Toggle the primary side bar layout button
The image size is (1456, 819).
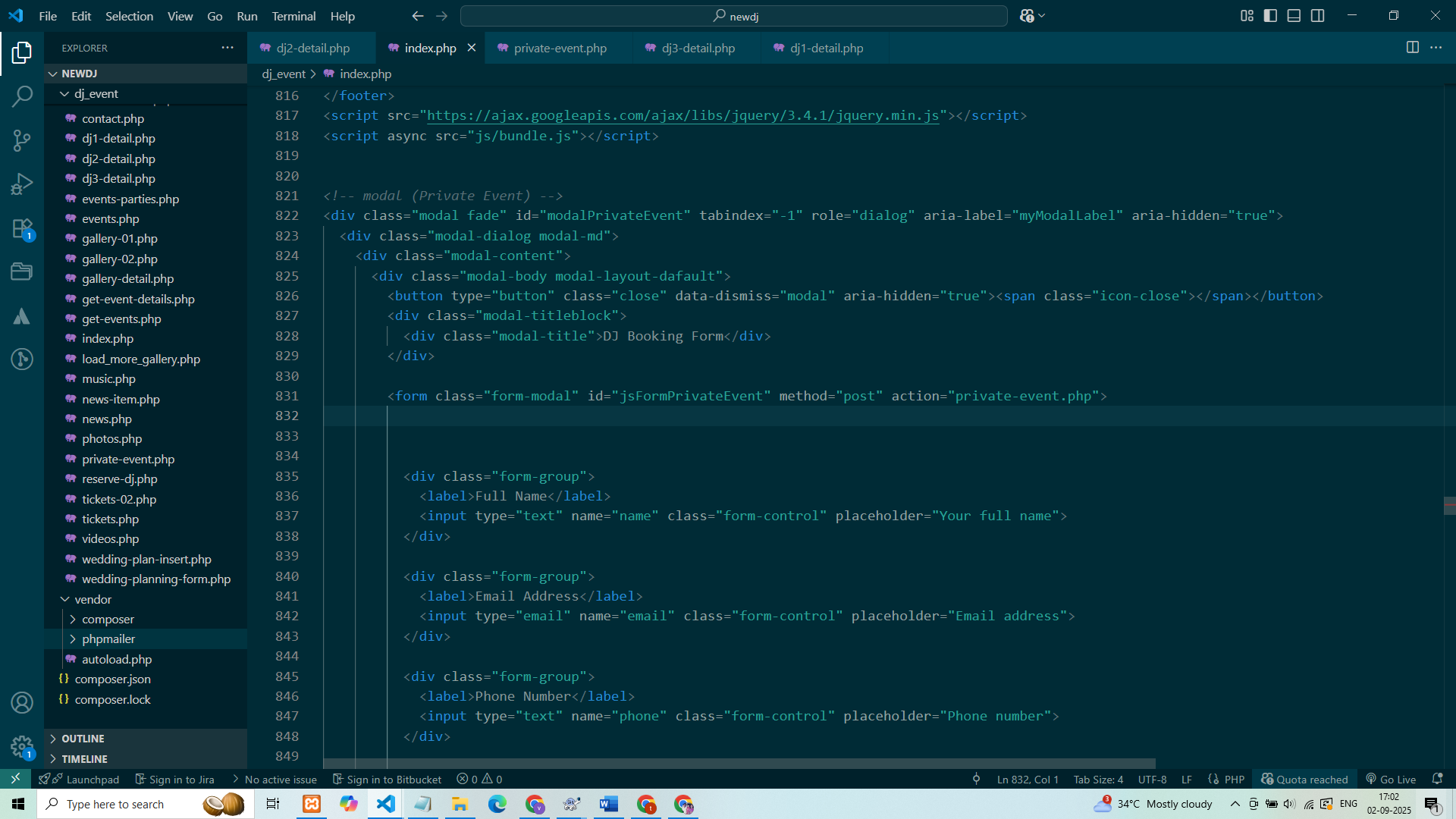point(1270,16)
